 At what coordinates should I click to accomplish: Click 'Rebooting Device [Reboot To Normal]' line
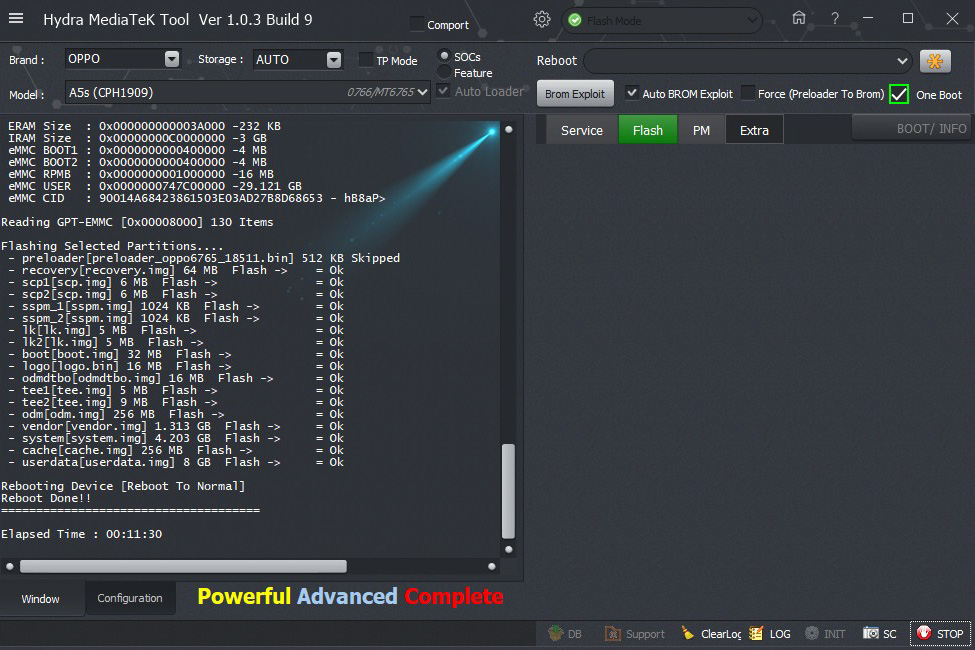123,486
